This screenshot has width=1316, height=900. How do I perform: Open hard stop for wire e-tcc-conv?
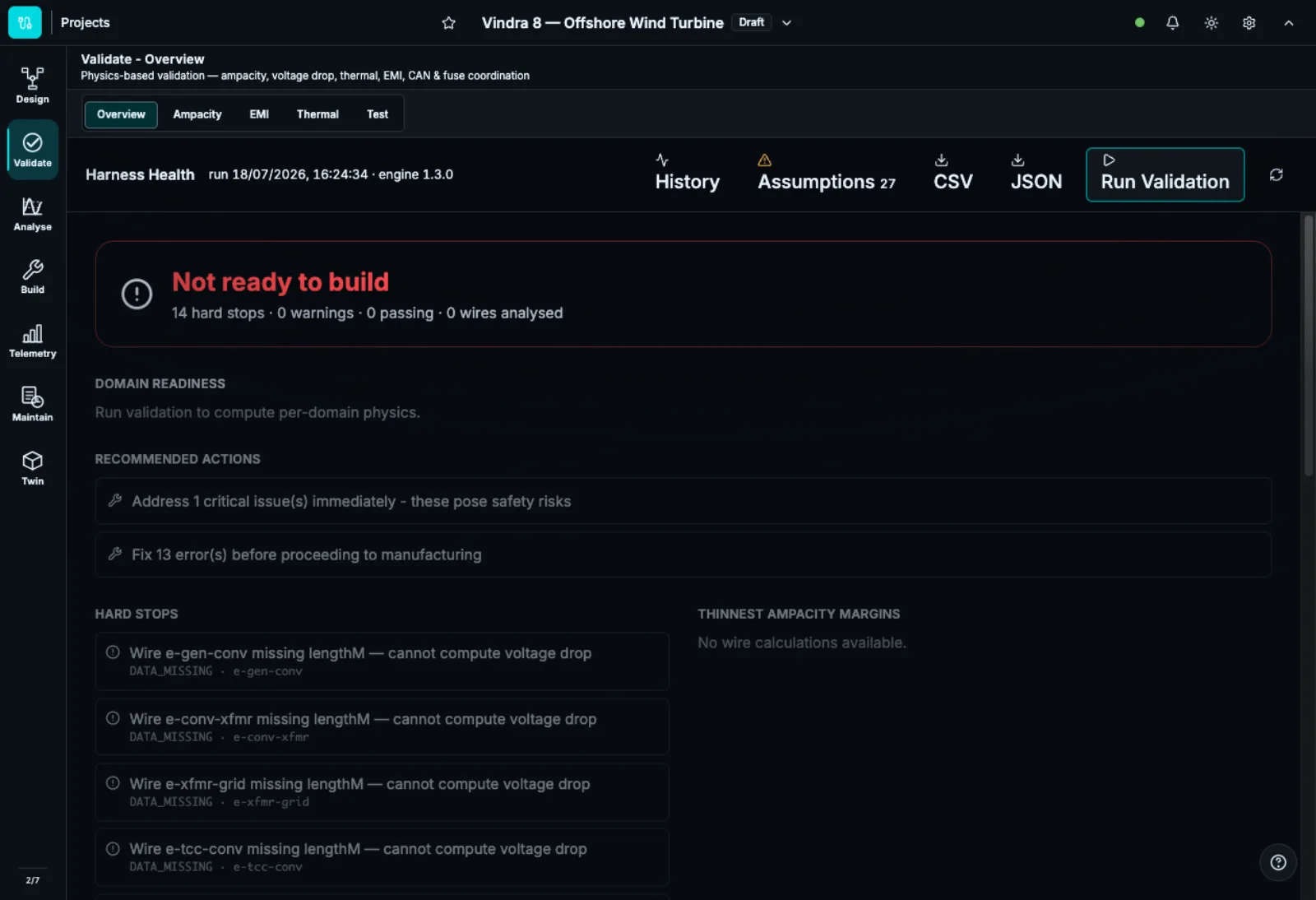382,857
